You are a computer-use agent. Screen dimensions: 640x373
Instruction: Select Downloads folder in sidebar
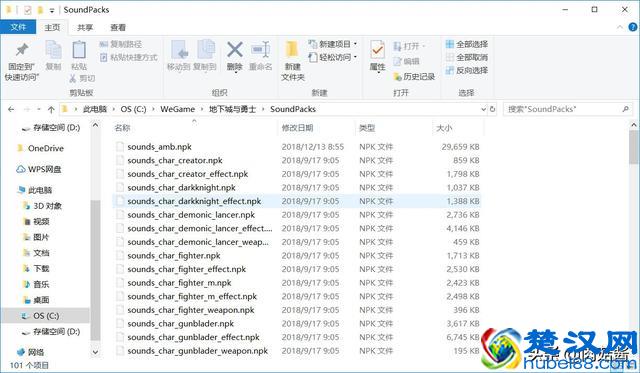[x=36, y=268]
